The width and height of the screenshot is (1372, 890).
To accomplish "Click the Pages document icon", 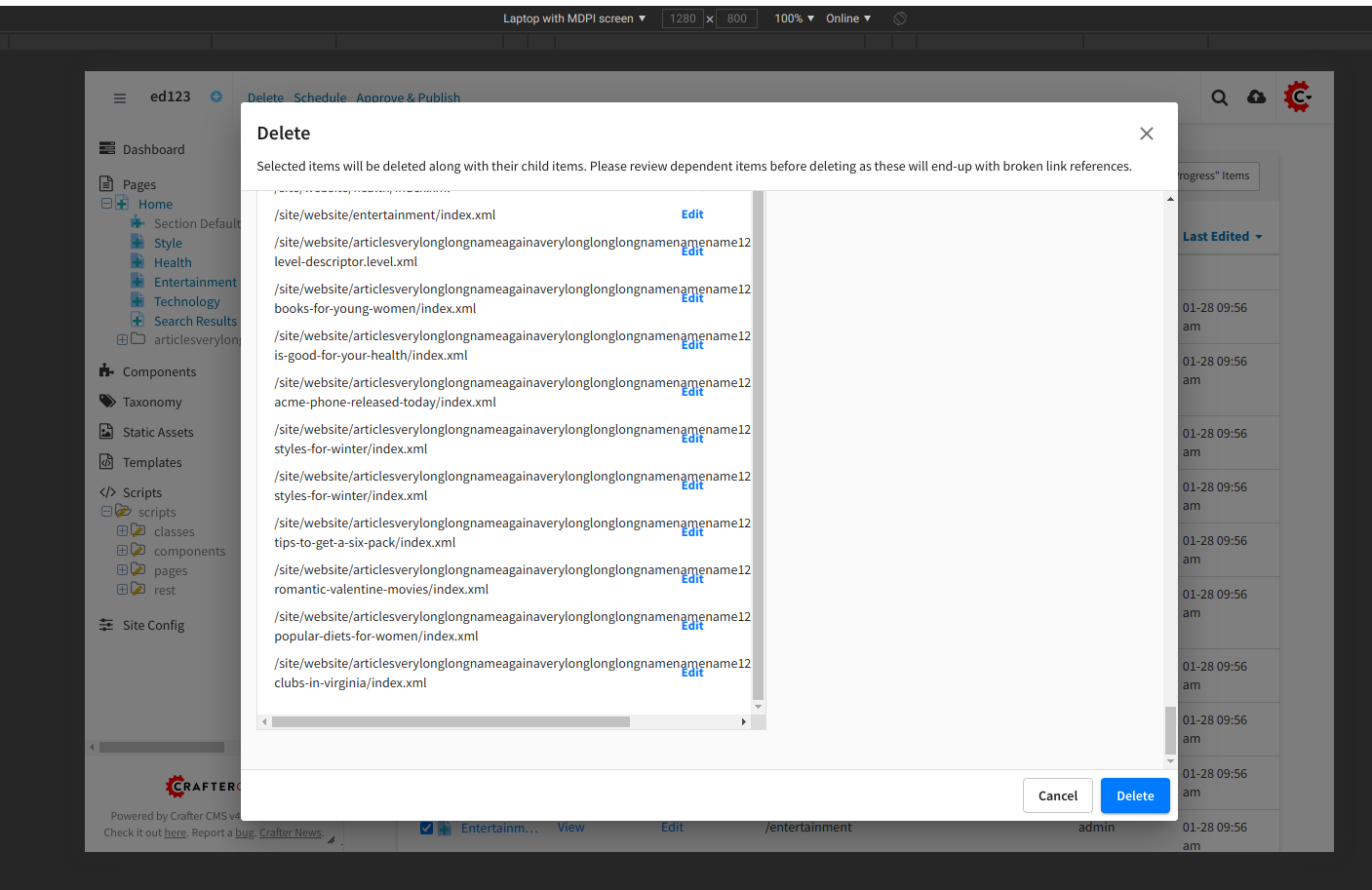I will (x=106, y=183).
